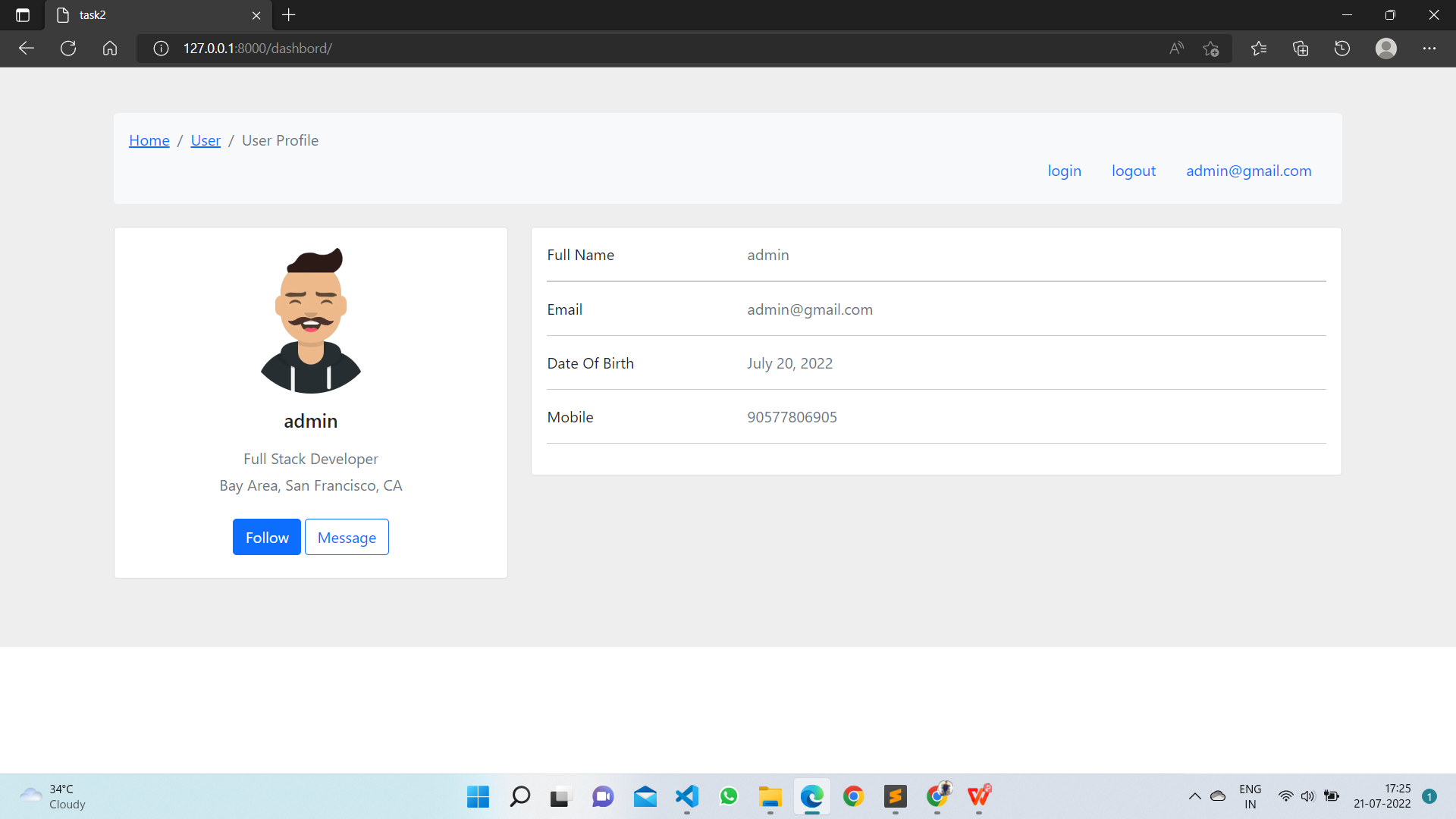
Task: Open the Windows Start menu
Action: (x=478, y=796)
